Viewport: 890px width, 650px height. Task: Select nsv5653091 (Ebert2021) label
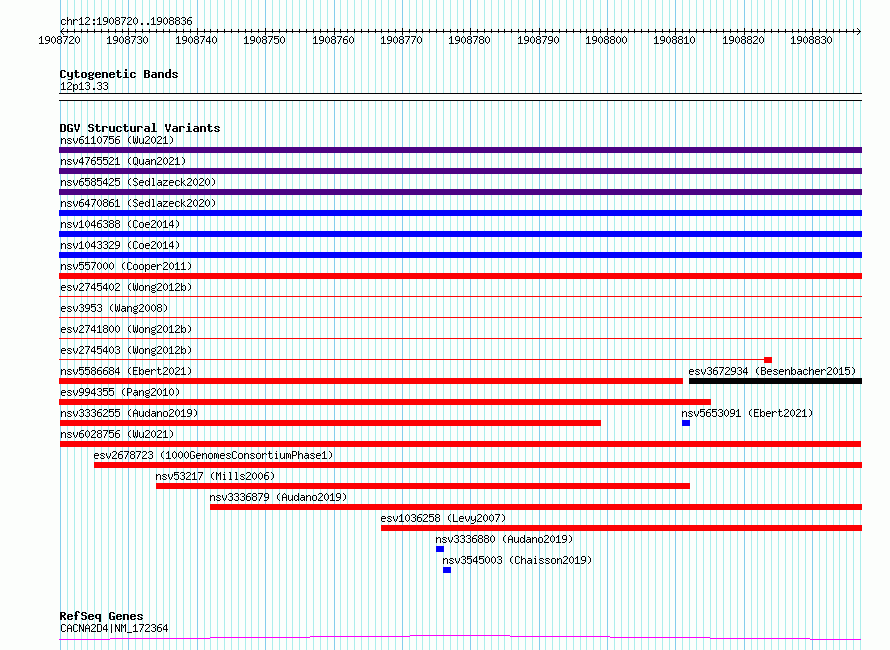747,413
